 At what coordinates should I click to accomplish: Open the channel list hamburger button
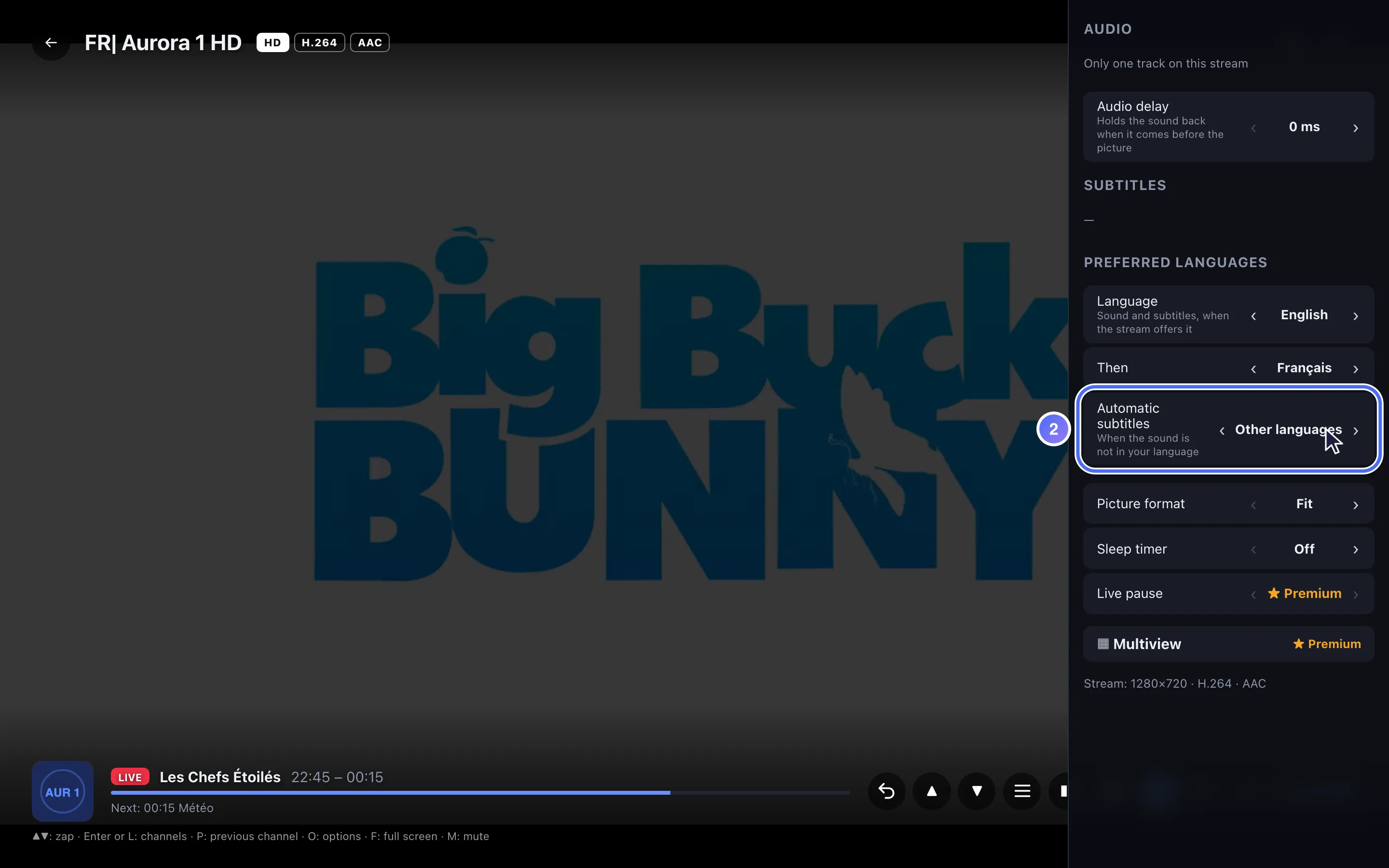tap(1021, 791)
